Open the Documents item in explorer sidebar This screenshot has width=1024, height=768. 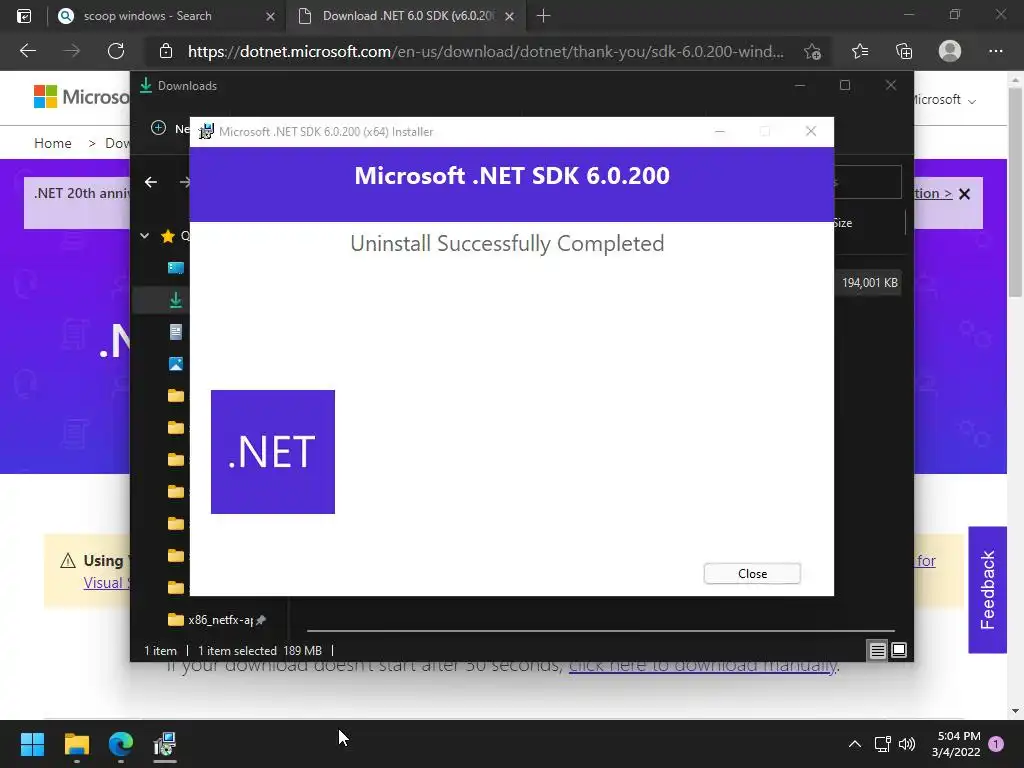tap(176, 332)
